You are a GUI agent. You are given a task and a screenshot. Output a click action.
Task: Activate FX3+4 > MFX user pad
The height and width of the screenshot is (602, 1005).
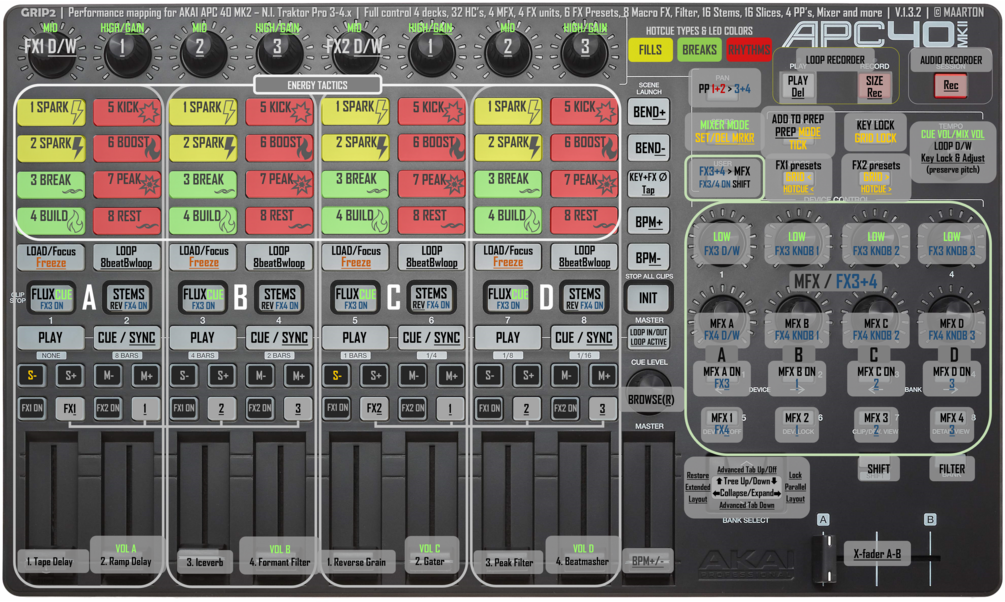724,176
